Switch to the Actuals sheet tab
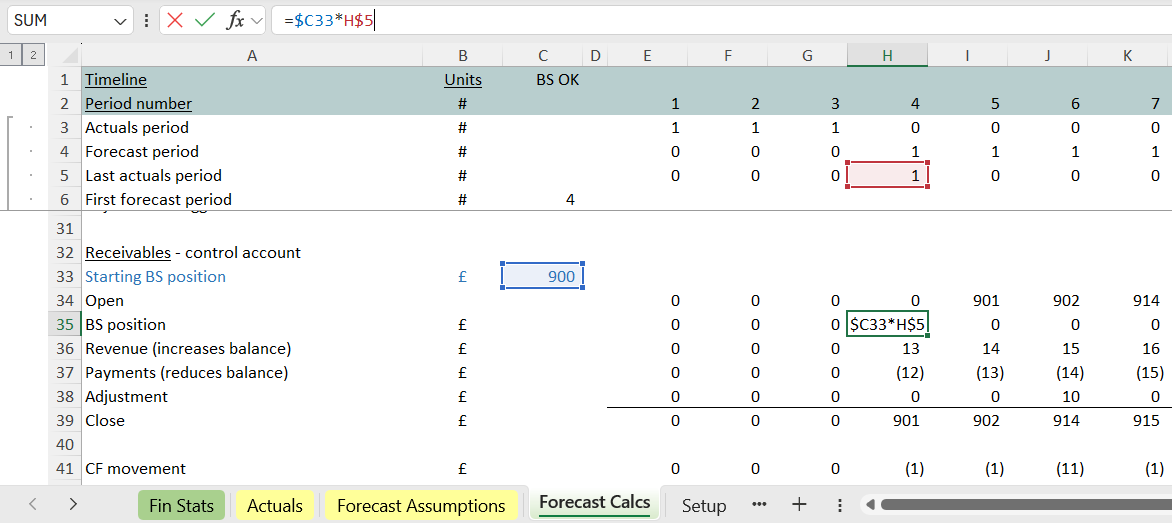The image size is (1172, 523). point(275,505)
